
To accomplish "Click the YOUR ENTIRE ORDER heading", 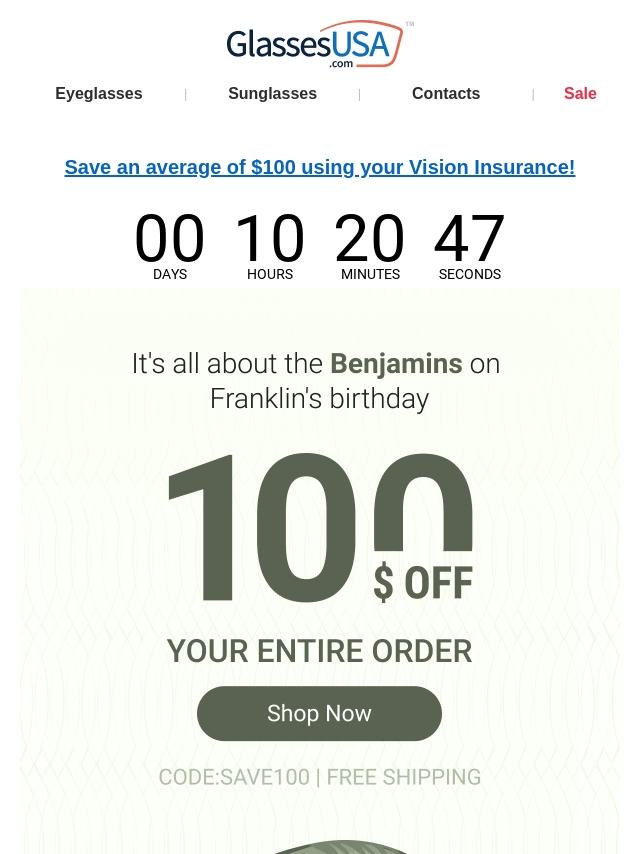I will [x=320, y=651].
